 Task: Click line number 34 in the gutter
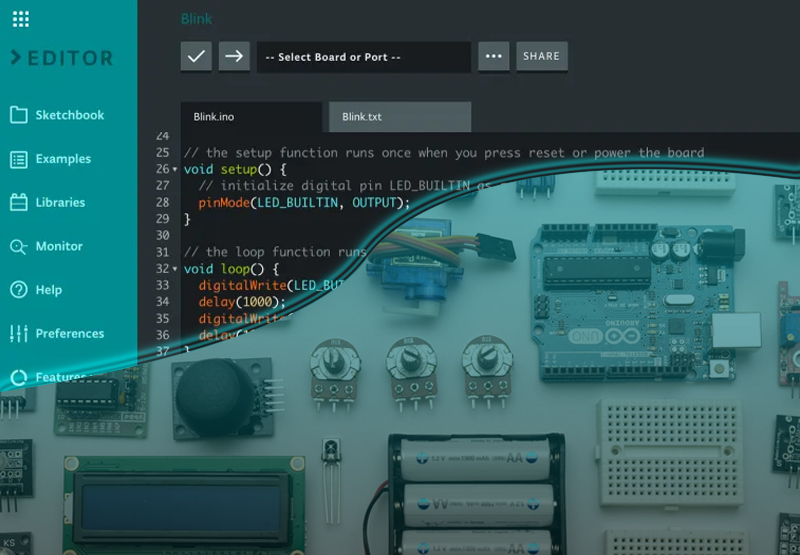(162, 301)
